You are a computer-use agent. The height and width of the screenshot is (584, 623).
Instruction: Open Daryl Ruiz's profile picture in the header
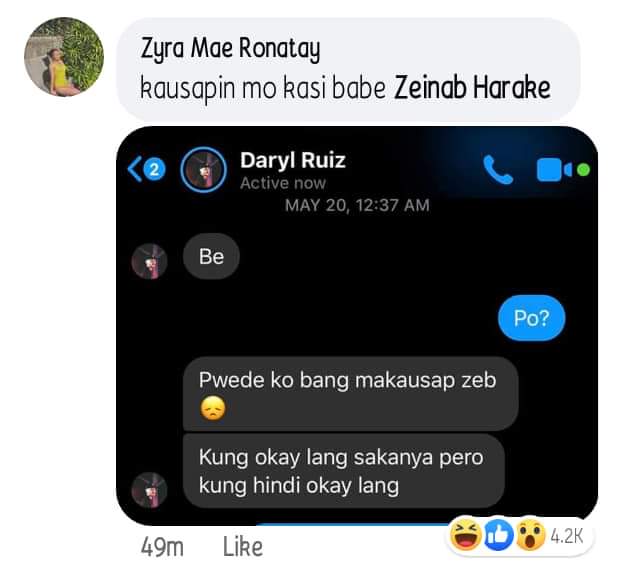pyautogui.click(x=203, y=170)
